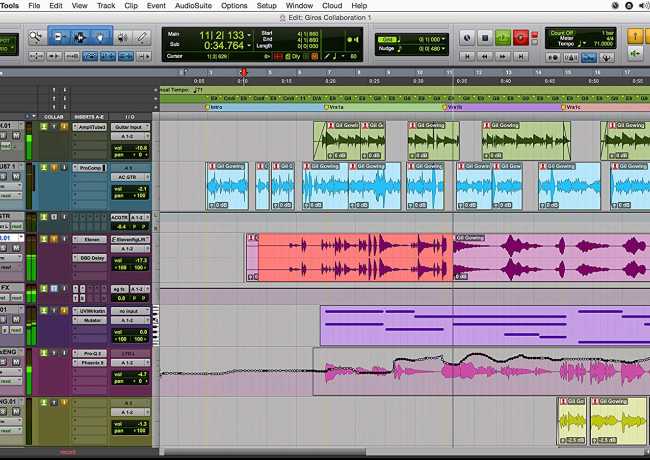The width and height of the screenshot is (650, 460).
Task: Select the Scrubber speaker tool
Action: point(122,38)
